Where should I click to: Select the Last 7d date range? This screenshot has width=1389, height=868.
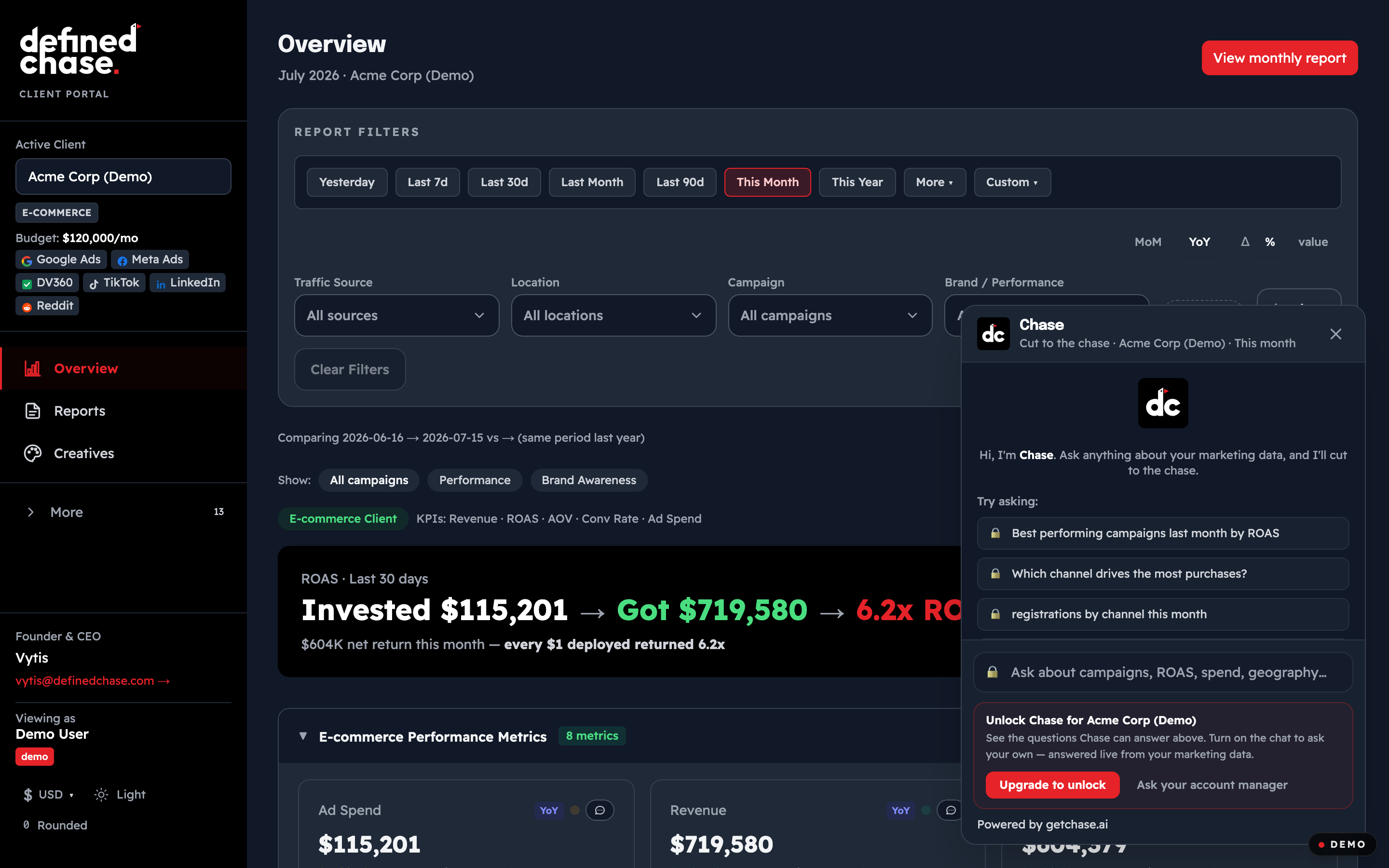428,182
